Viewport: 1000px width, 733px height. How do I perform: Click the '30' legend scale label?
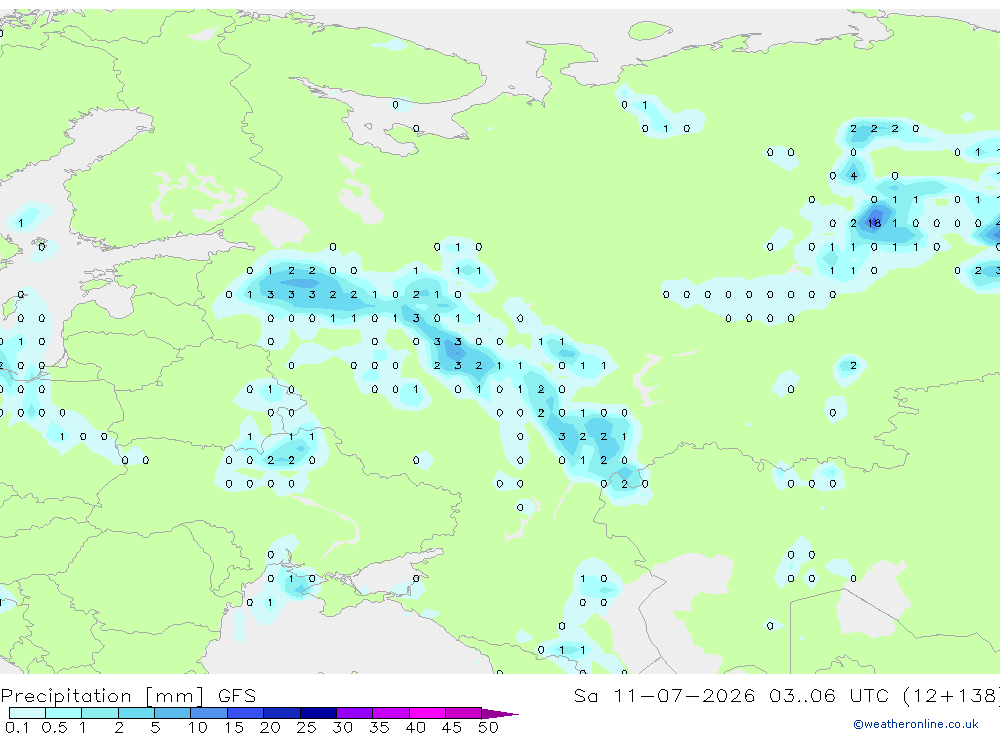(342, 727)
